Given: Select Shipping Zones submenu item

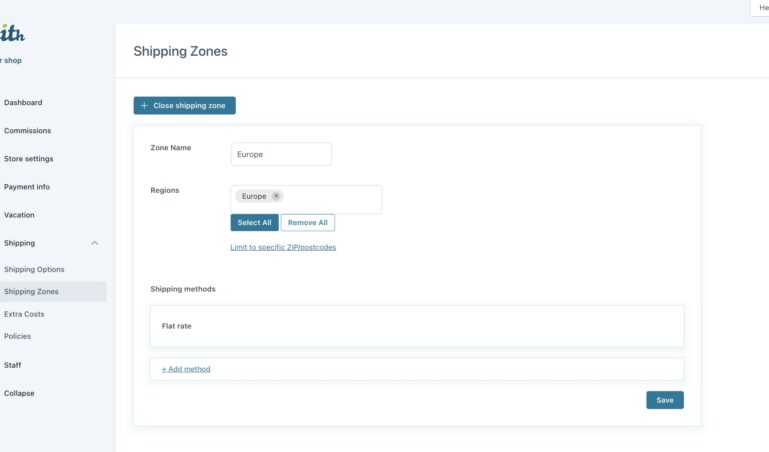Looking at the screenshot, I should tap(31, 292).
